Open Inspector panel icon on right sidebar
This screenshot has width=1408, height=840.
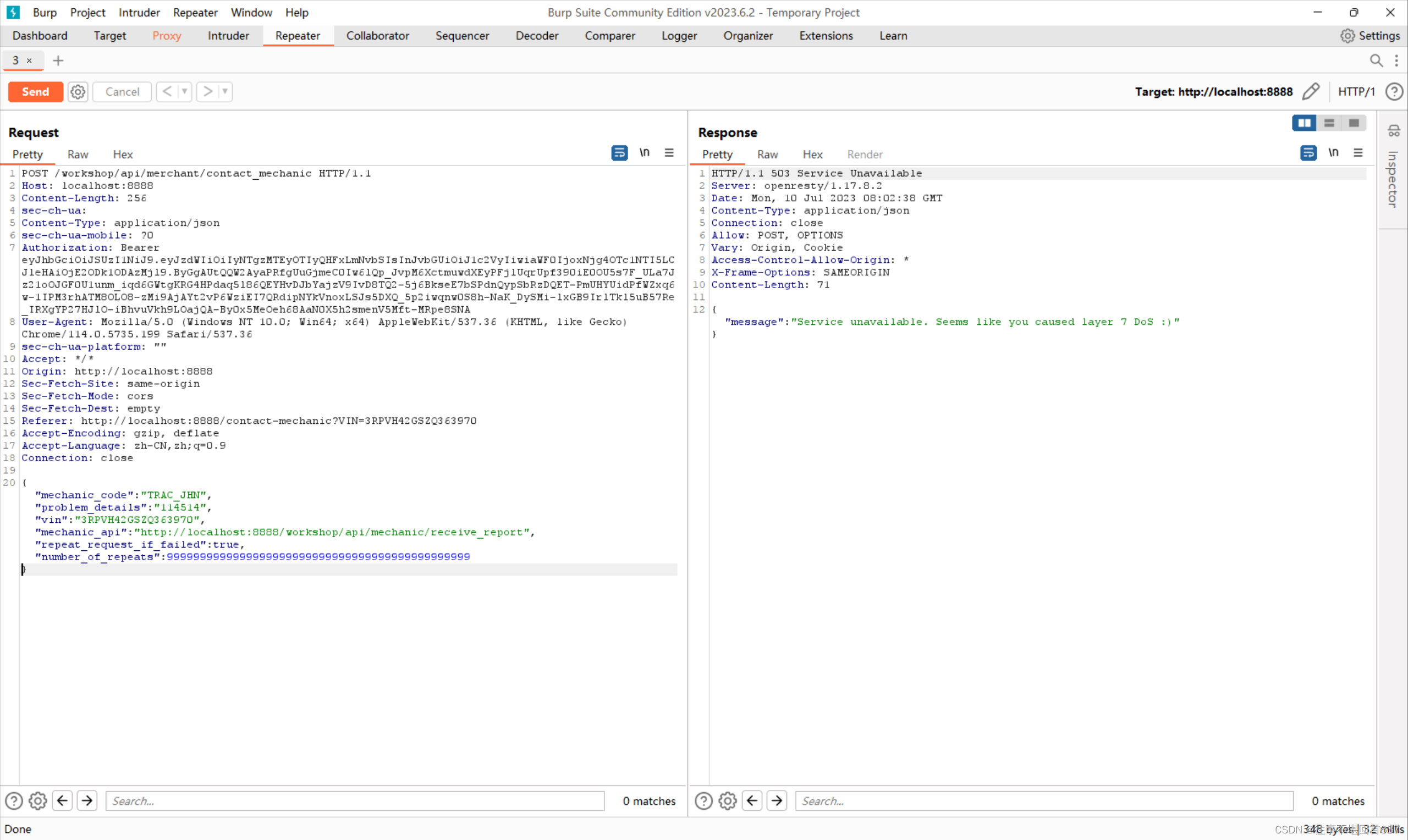tap(1393, 131)
